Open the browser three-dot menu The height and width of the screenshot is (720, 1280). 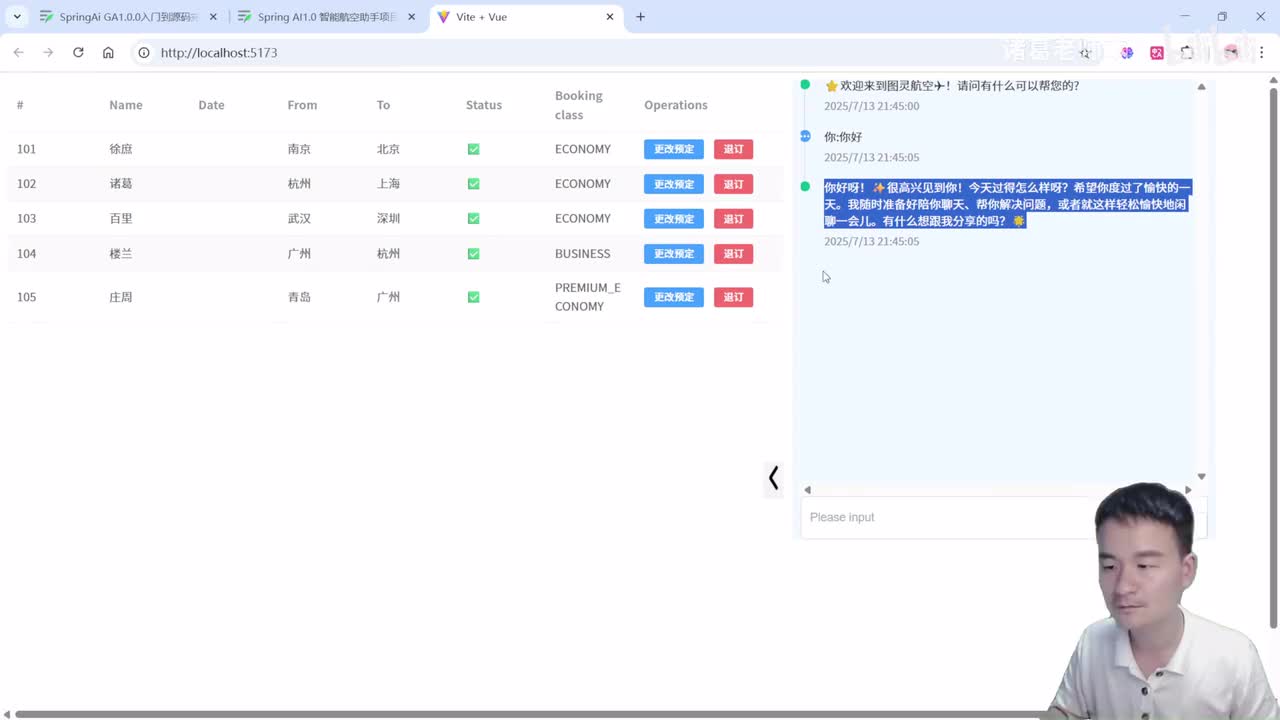click(x=1261, y=52)
